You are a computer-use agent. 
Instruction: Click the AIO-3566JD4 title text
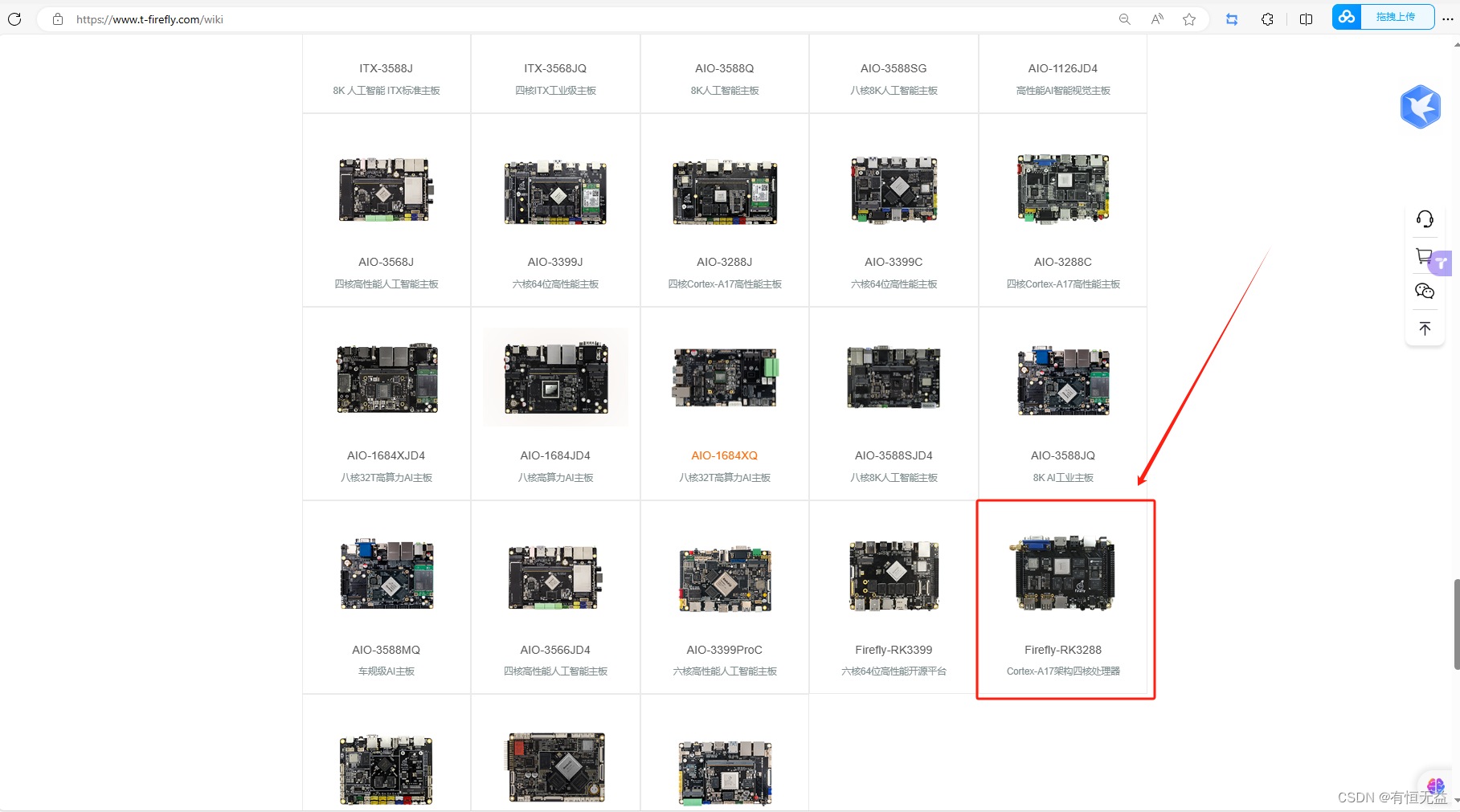[x=555, y=650]
